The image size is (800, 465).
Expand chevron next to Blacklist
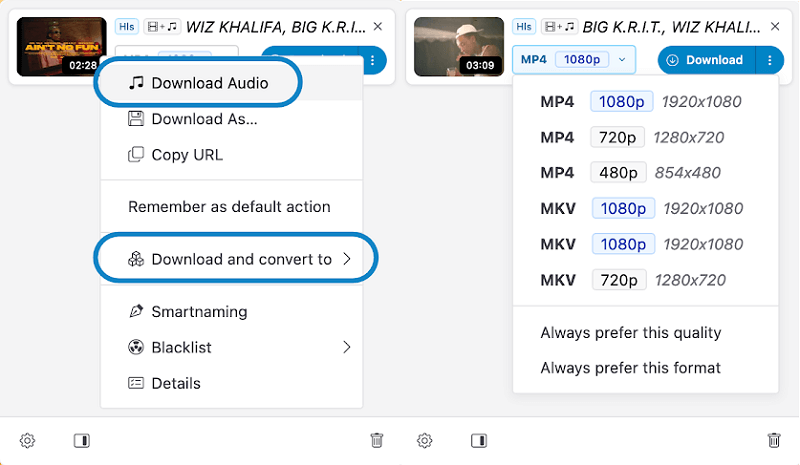point(347,347)
